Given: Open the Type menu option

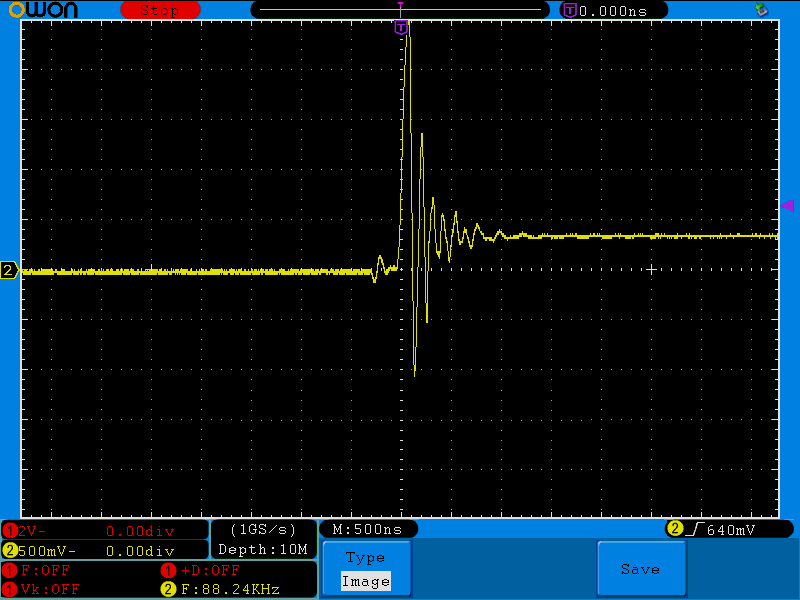Looking at the screenshot, I should 365,557.
